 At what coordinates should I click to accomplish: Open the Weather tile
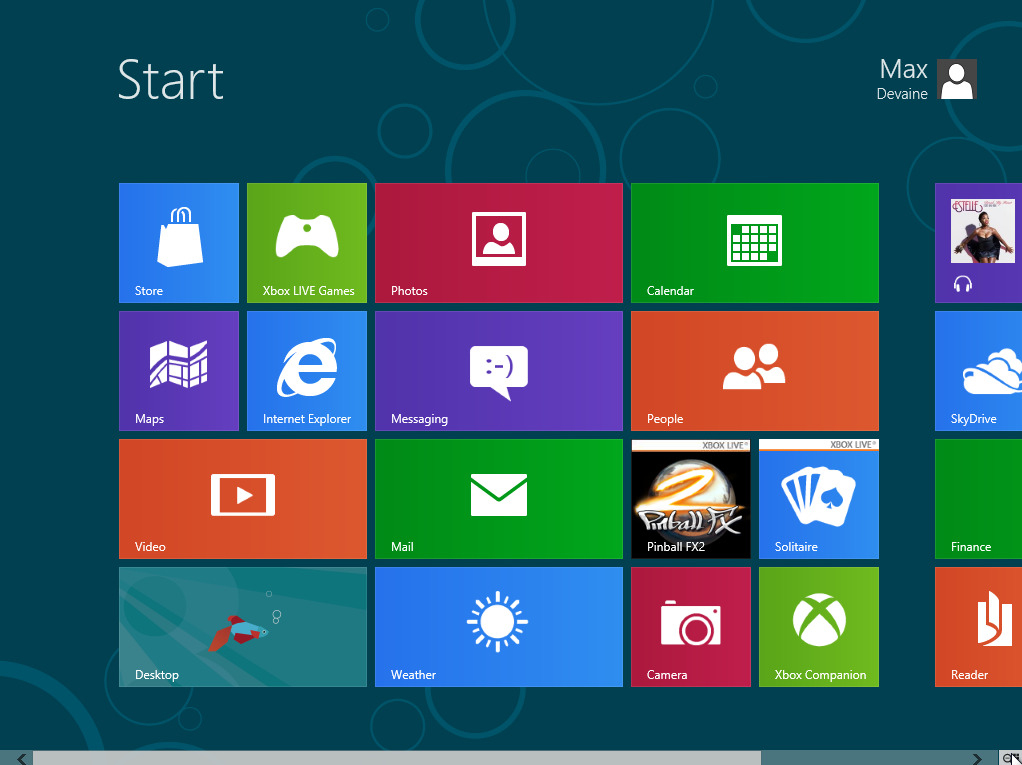click(x=499, y=627)
